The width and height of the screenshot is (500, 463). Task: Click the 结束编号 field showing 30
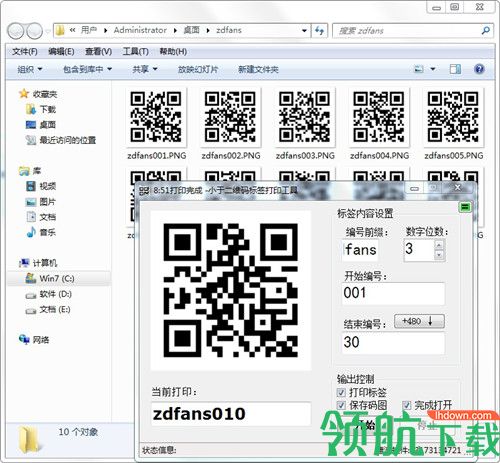pyautogui.click(x=393, y=343)
